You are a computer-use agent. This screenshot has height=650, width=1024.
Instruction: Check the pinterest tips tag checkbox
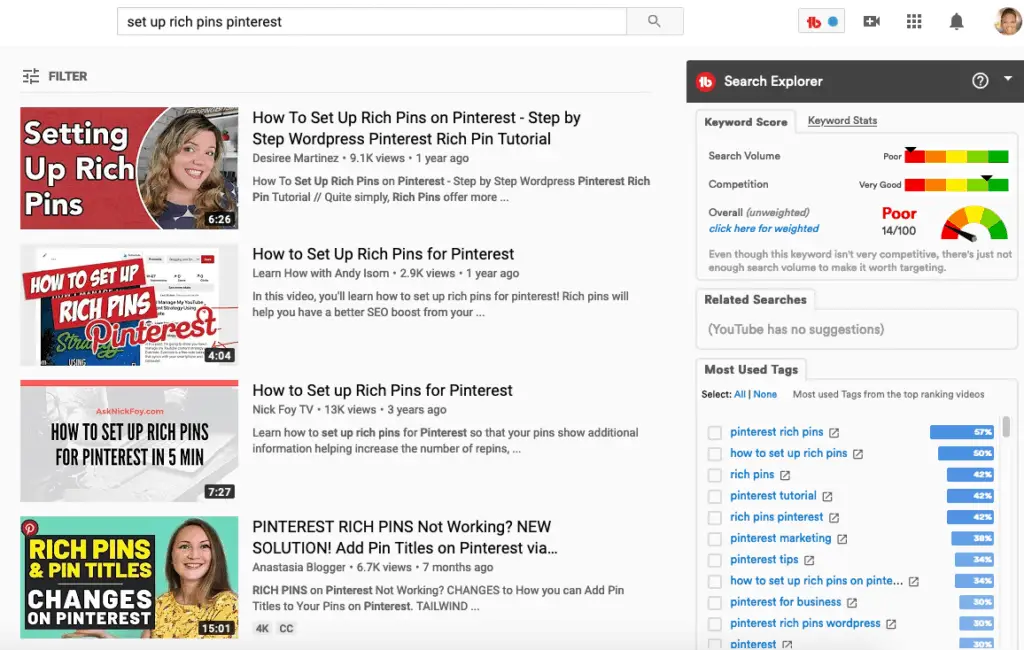[715, 560]
